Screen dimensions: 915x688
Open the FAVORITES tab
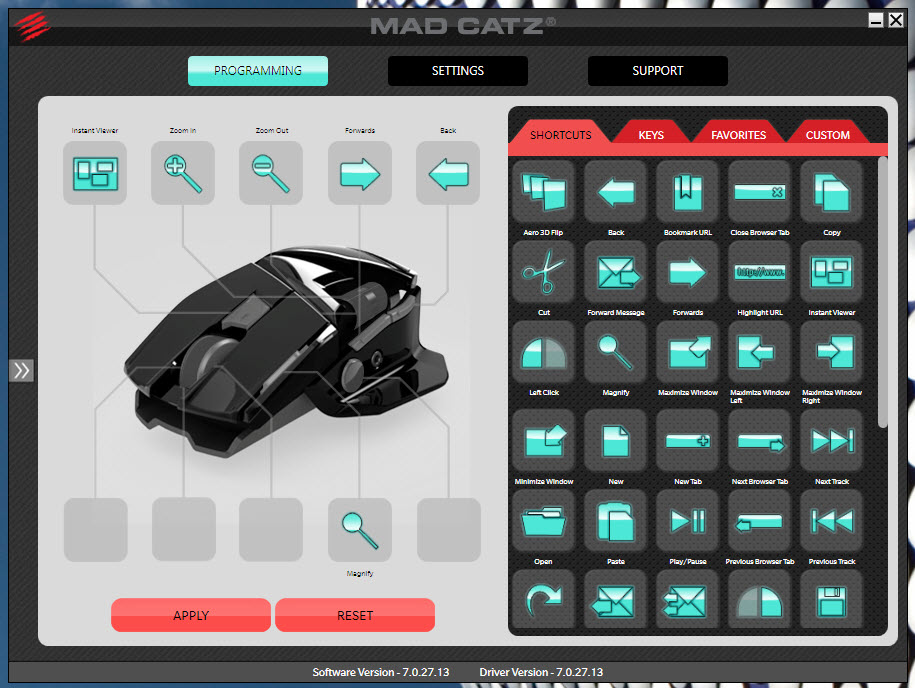pos(738,134)
